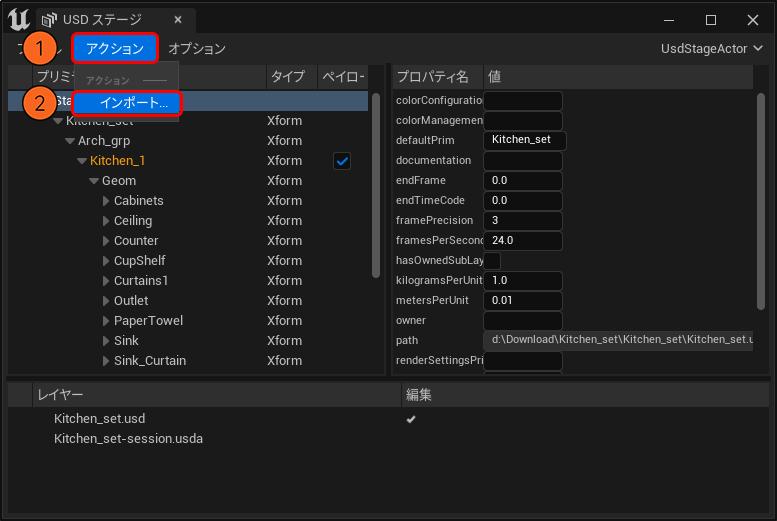777x521 pixels.
Task: Click the Unreal Engine logo icon
Action: tap(18, 19)
